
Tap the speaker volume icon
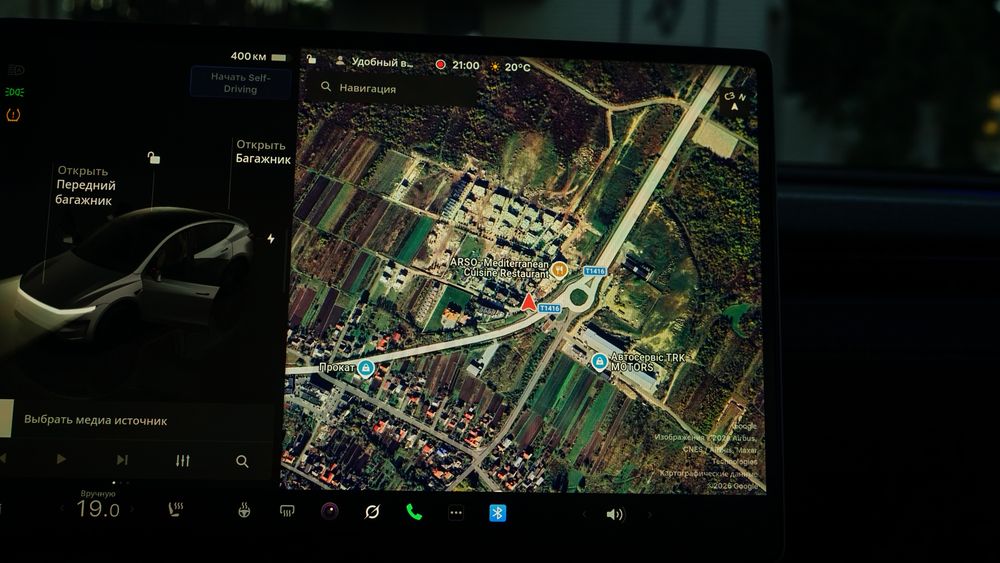[x=615, y=514]
